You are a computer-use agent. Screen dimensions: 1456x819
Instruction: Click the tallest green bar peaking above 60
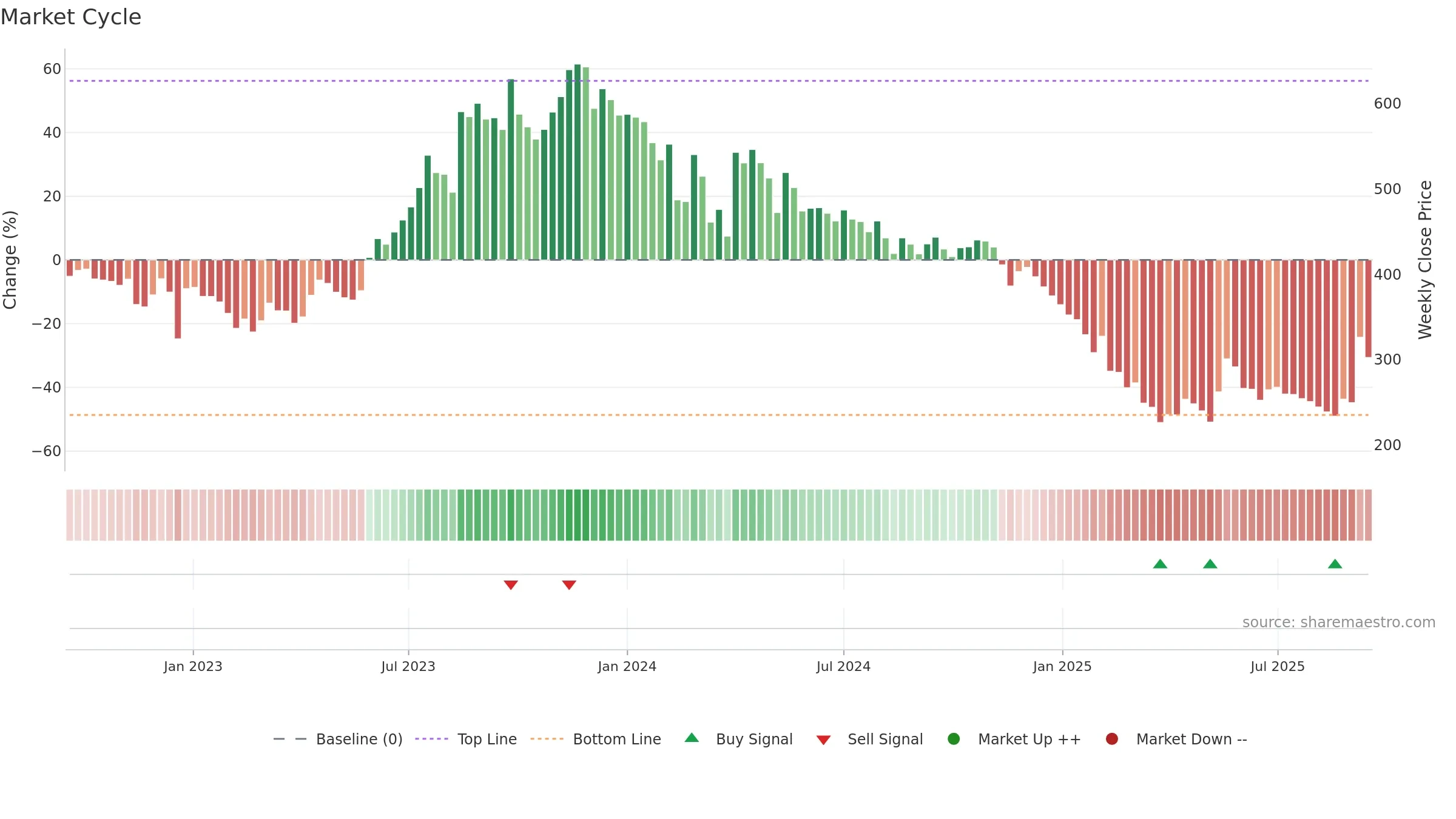(578, 162)
